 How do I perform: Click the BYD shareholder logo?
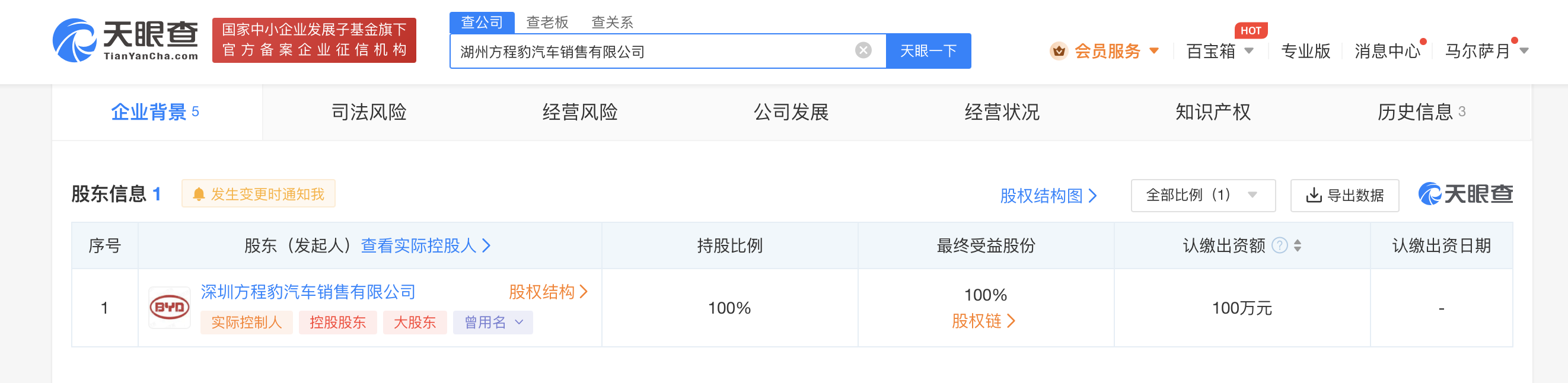pos(170,308)
